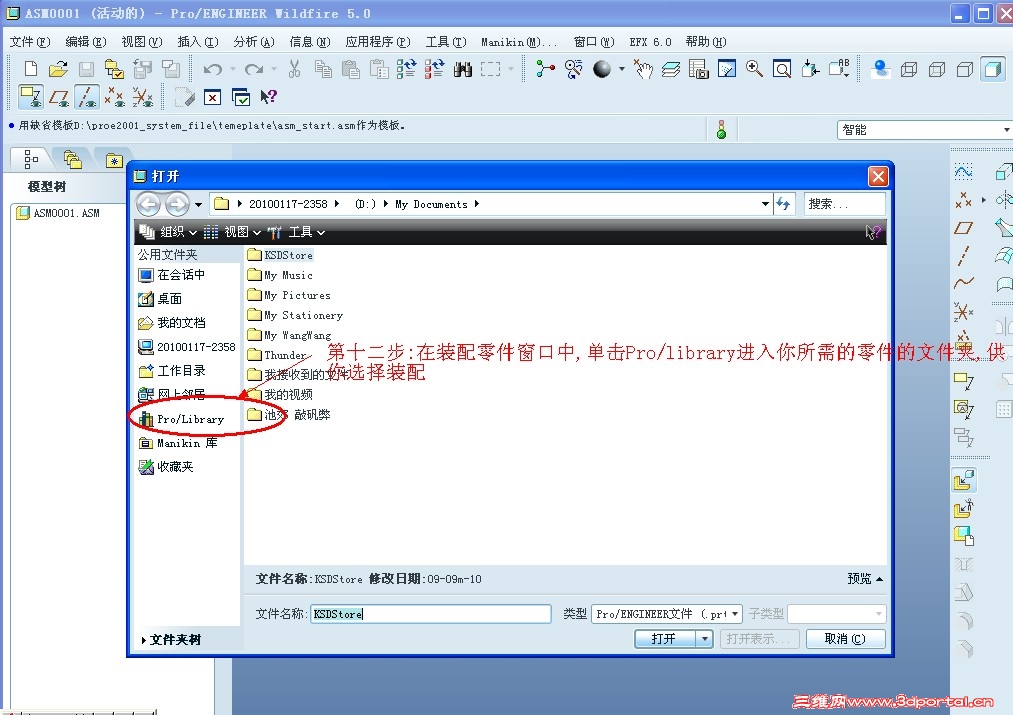Click the context help arrow icon

[268, 97]
